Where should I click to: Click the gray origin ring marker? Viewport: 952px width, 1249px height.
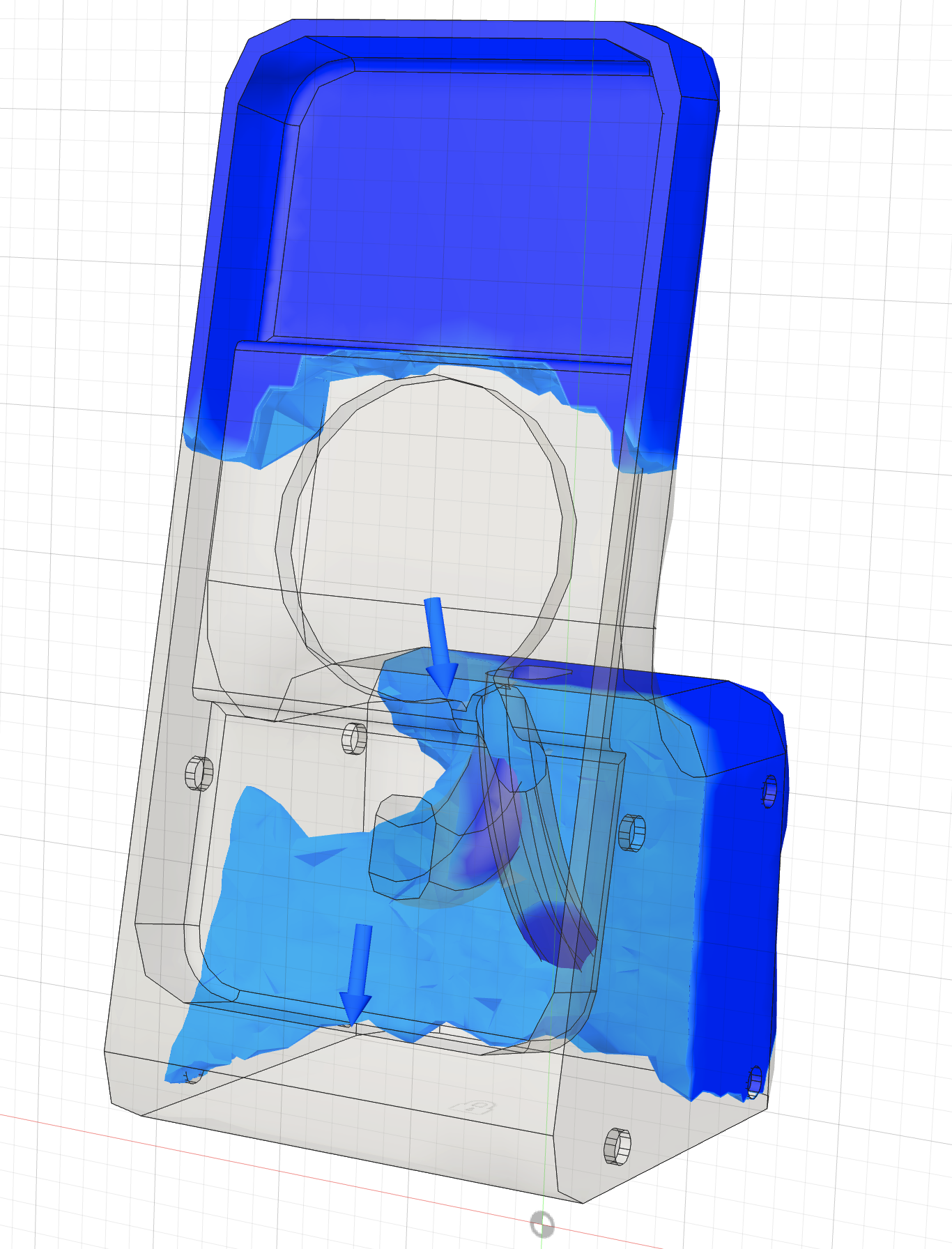[542, 1223]
